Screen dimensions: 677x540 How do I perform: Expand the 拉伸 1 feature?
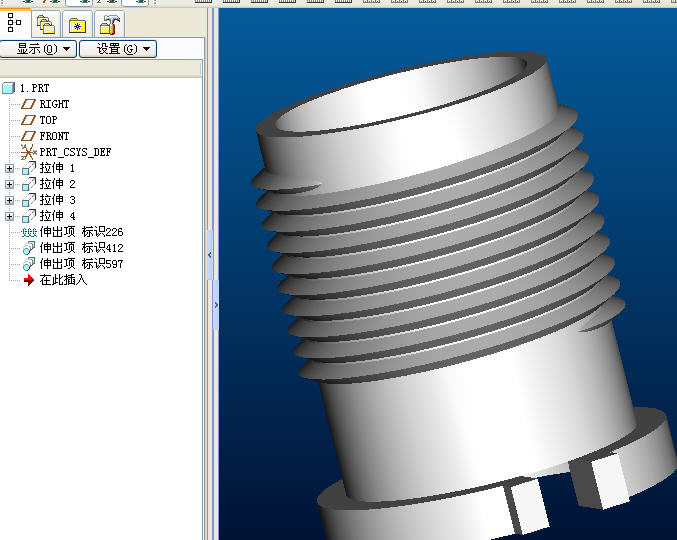click(9, 168)
